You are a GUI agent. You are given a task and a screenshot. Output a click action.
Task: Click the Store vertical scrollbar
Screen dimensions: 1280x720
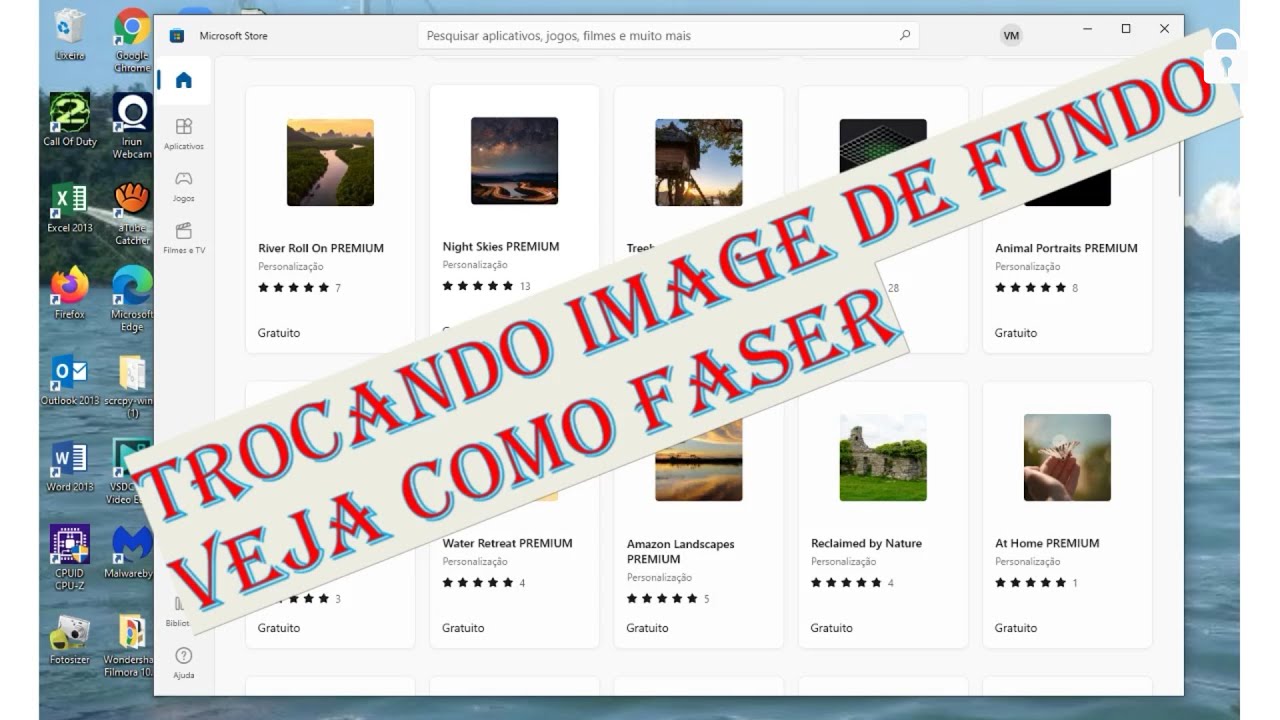pos(1180,167)
